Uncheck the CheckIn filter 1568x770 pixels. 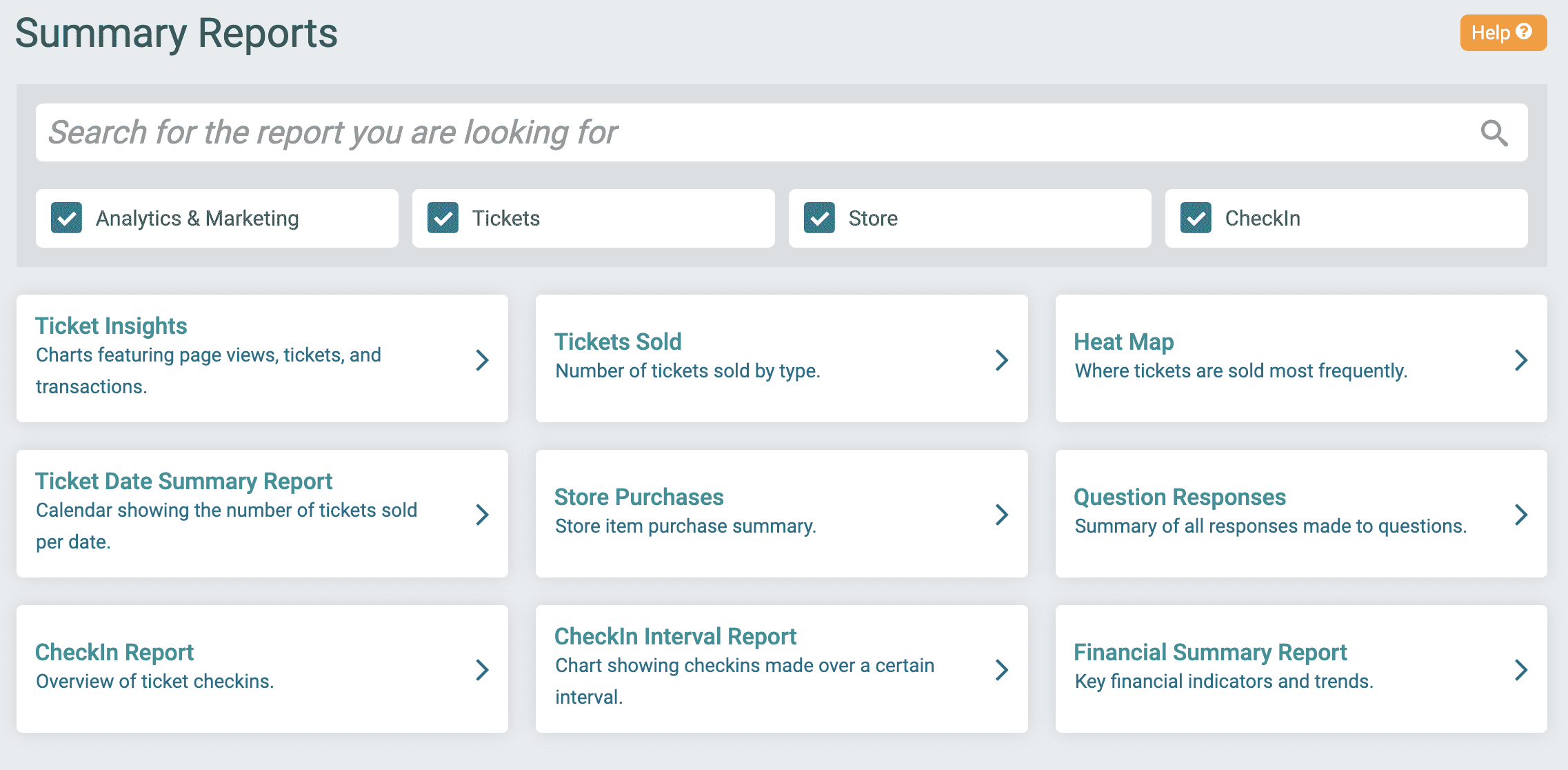pyautogui.click(x=1196, y=218)
